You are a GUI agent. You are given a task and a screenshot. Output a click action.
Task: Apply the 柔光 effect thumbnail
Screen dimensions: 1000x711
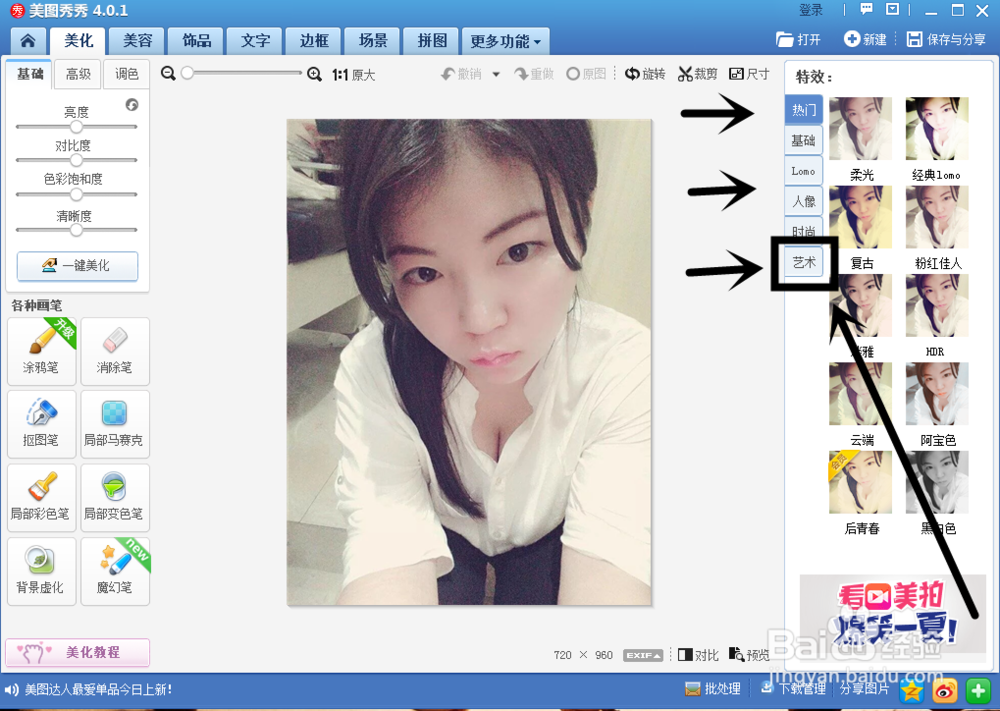pyautogui.click(x=860, y=129)
